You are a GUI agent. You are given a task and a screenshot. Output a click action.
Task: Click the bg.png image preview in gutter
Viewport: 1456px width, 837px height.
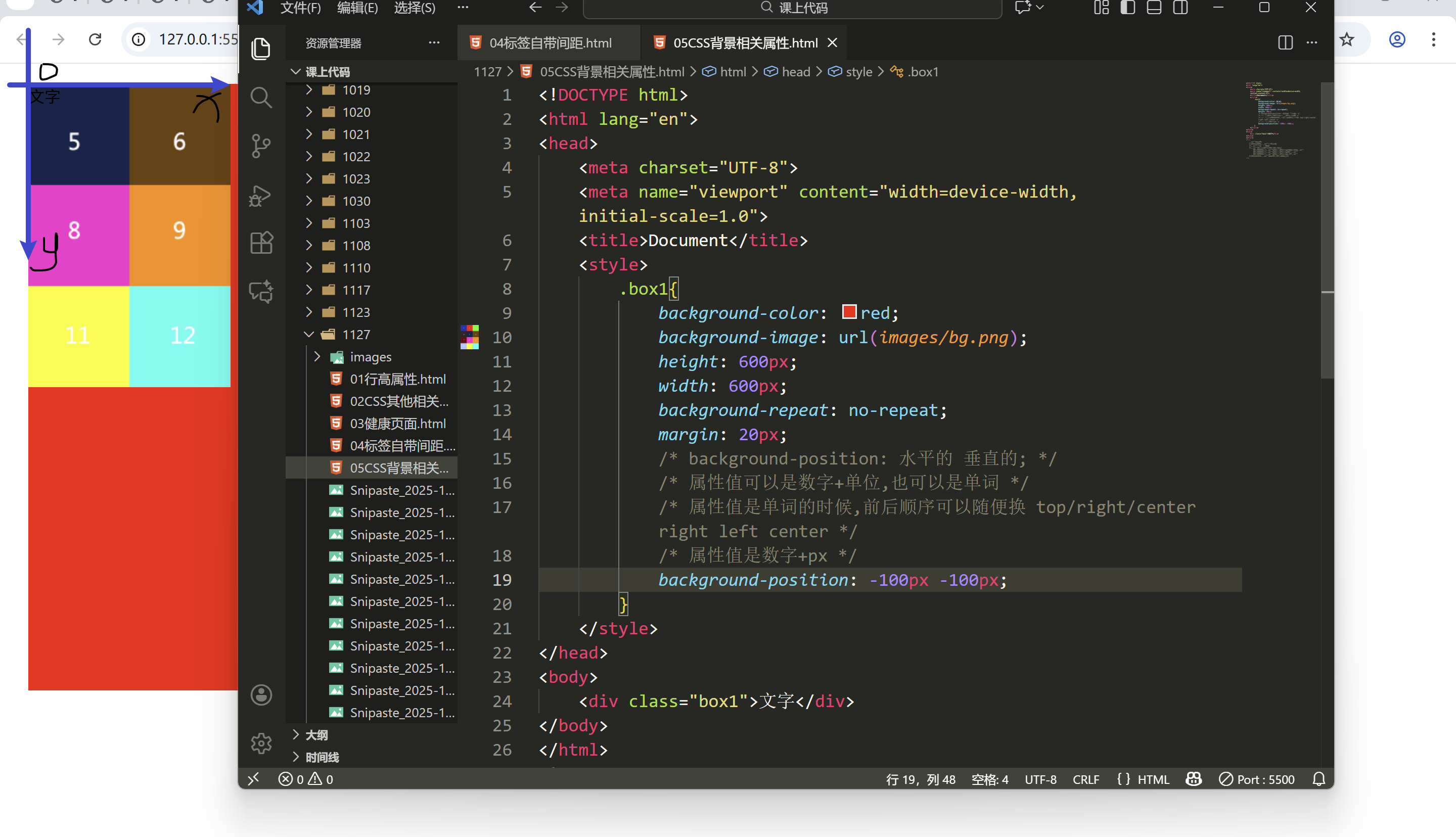(x=470, y=337)
